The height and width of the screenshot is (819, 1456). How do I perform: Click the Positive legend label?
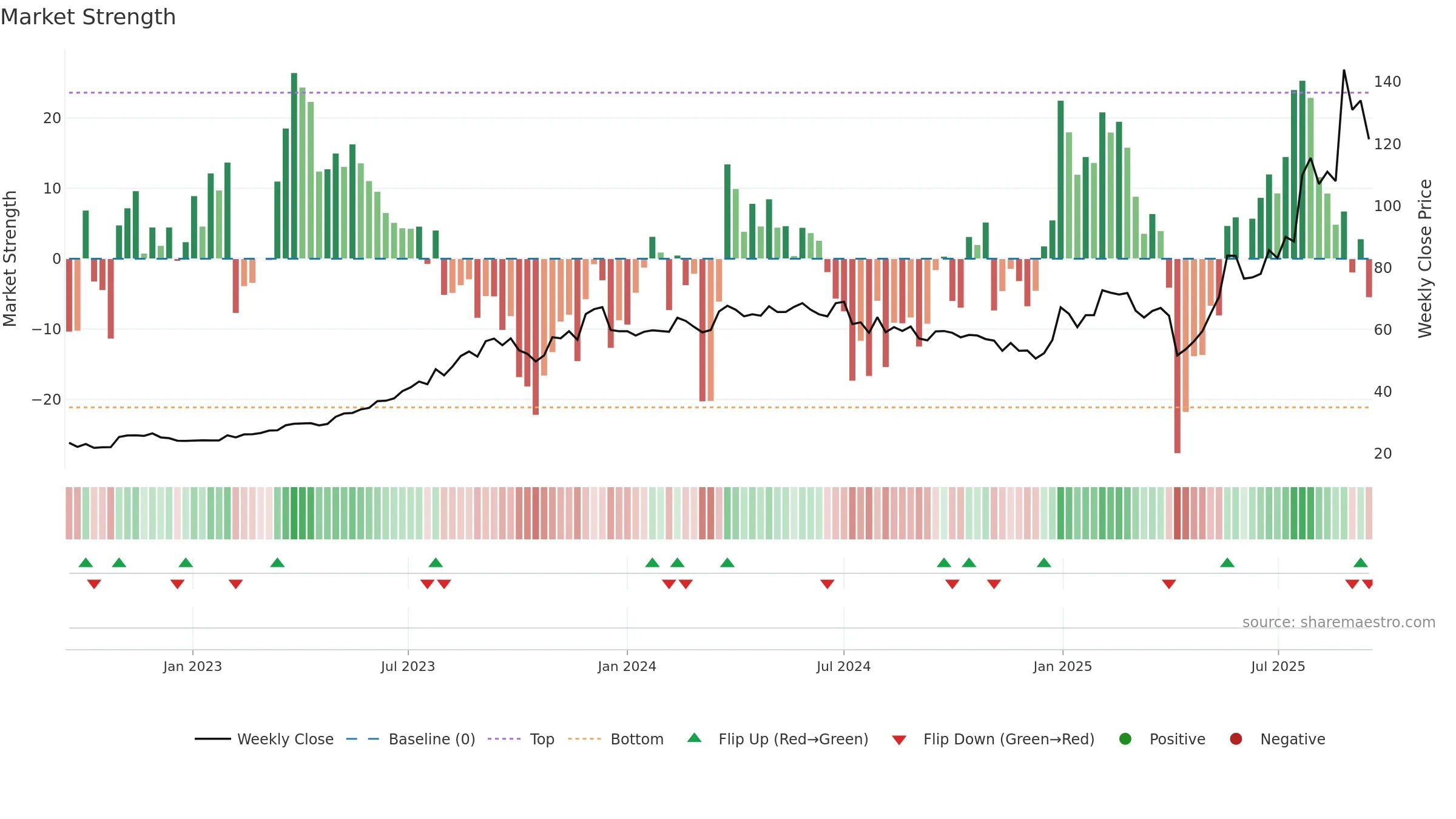click(x=1177, y=739)
